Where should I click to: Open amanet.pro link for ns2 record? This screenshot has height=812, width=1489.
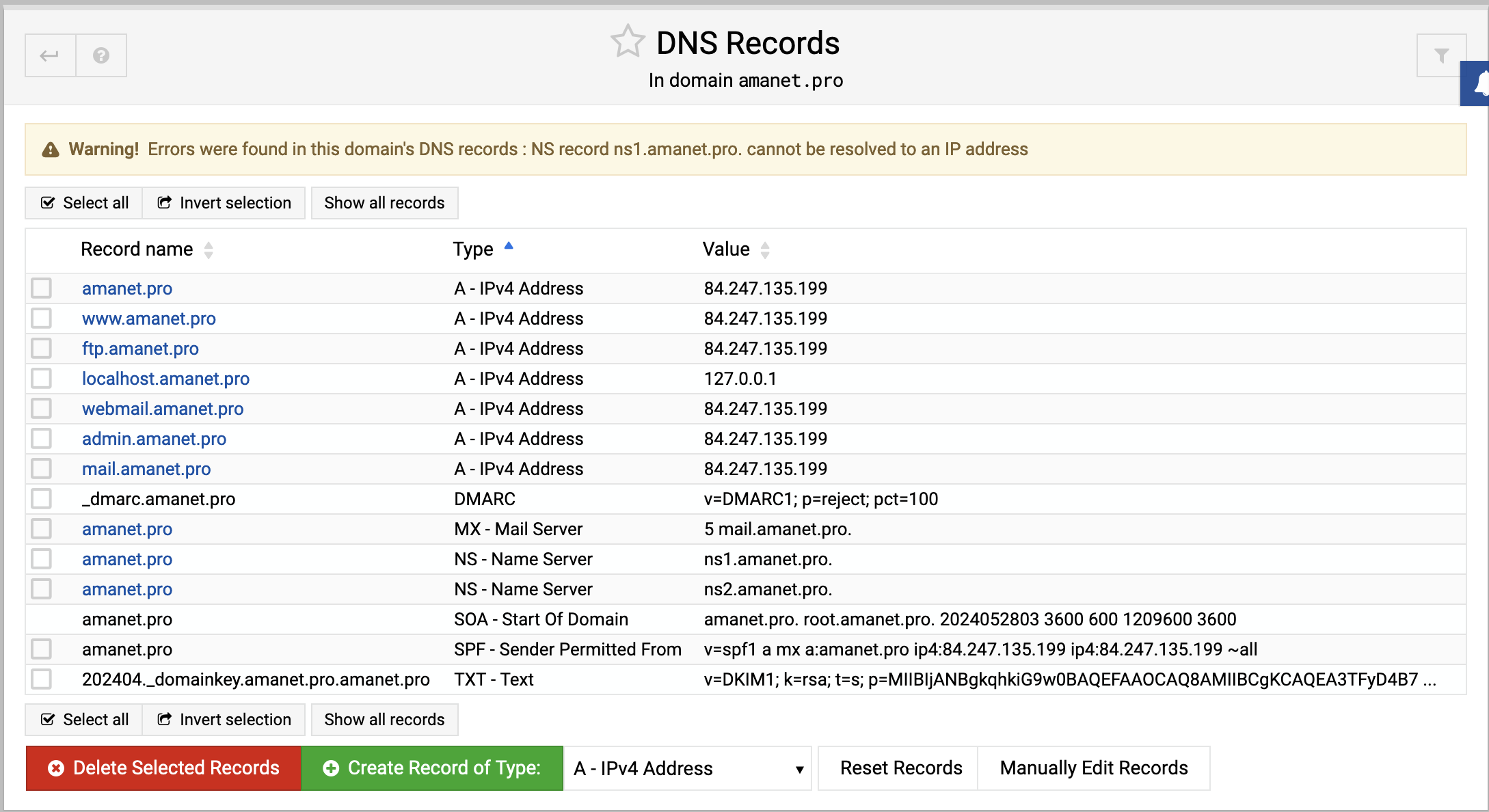[x=127, y=589]
